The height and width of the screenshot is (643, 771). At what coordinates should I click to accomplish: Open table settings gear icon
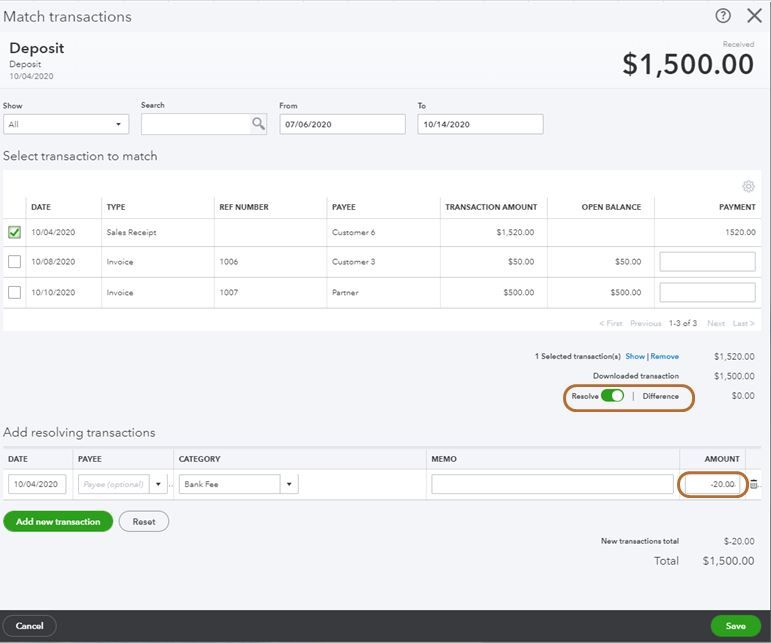[x=748, y=186]
